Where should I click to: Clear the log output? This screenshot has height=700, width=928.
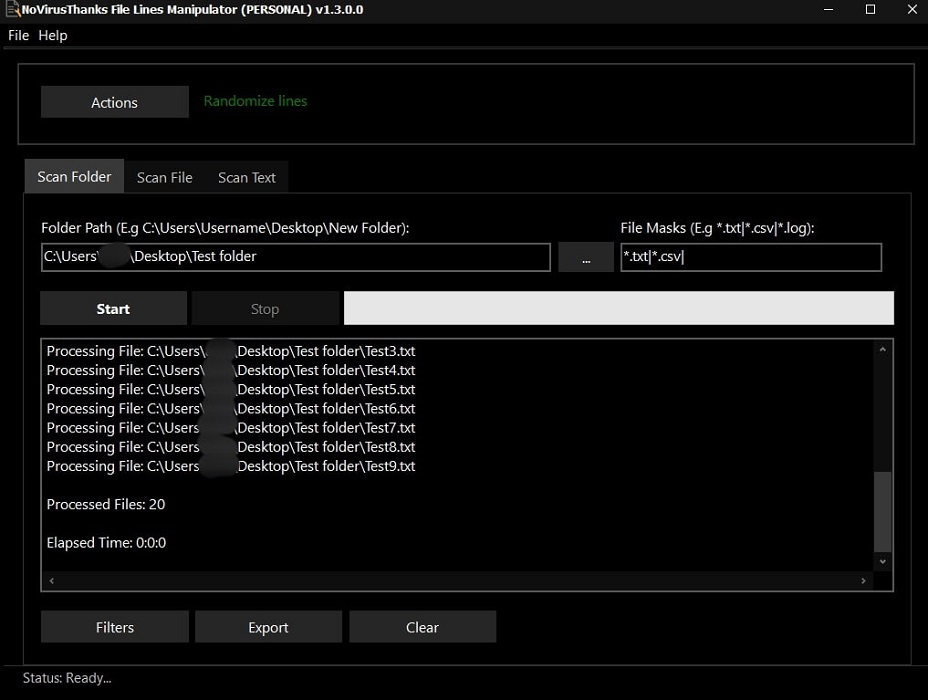[x=422, y=627]
